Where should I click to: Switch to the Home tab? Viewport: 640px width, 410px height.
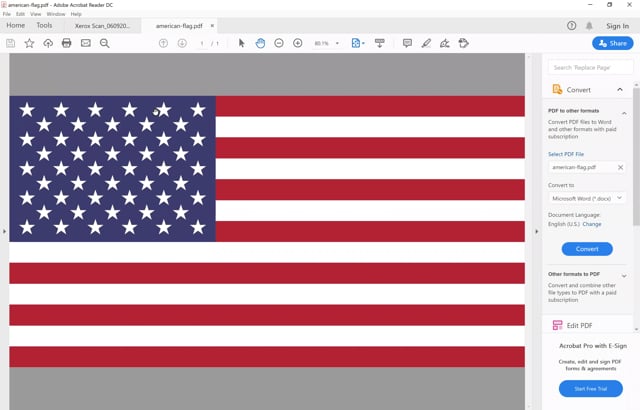click(x=16, y=25)
